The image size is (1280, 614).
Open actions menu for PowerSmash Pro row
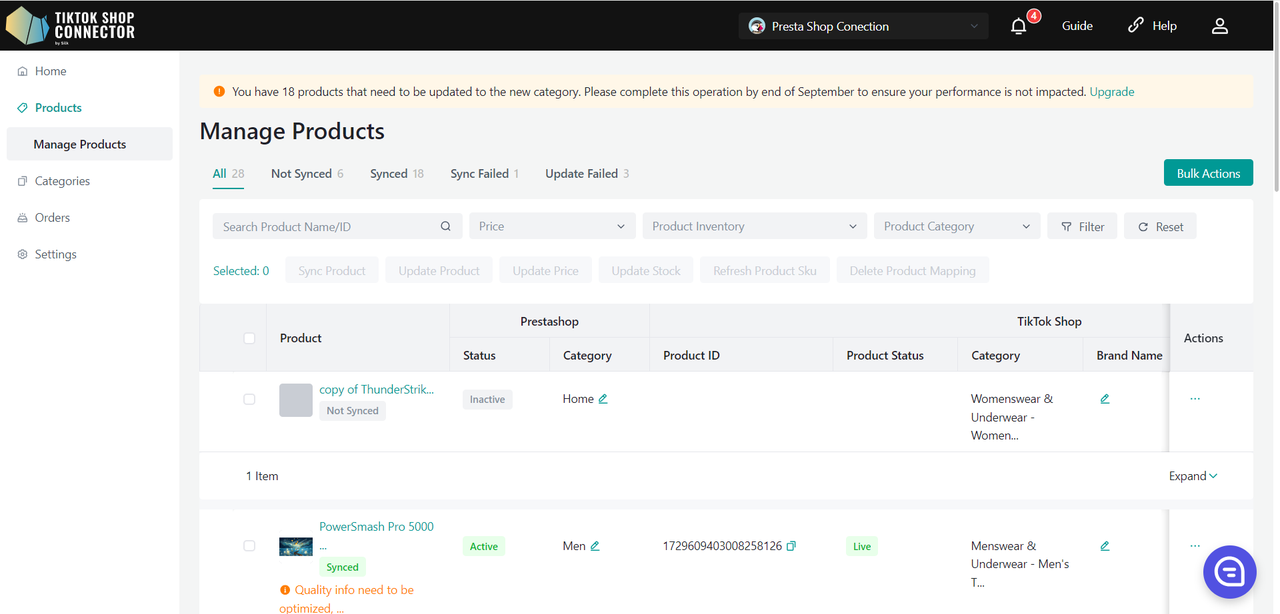pos(1195,546)
